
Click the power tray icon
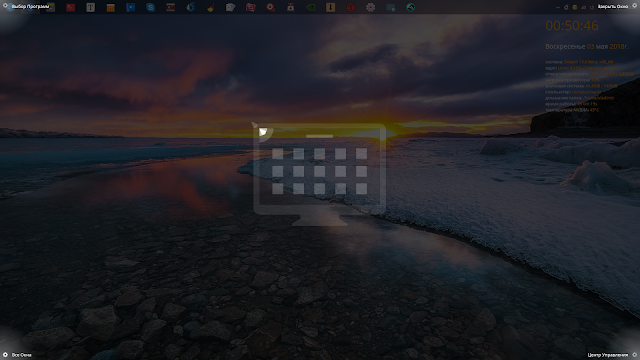pyautogui.click(x=592, y=7)
